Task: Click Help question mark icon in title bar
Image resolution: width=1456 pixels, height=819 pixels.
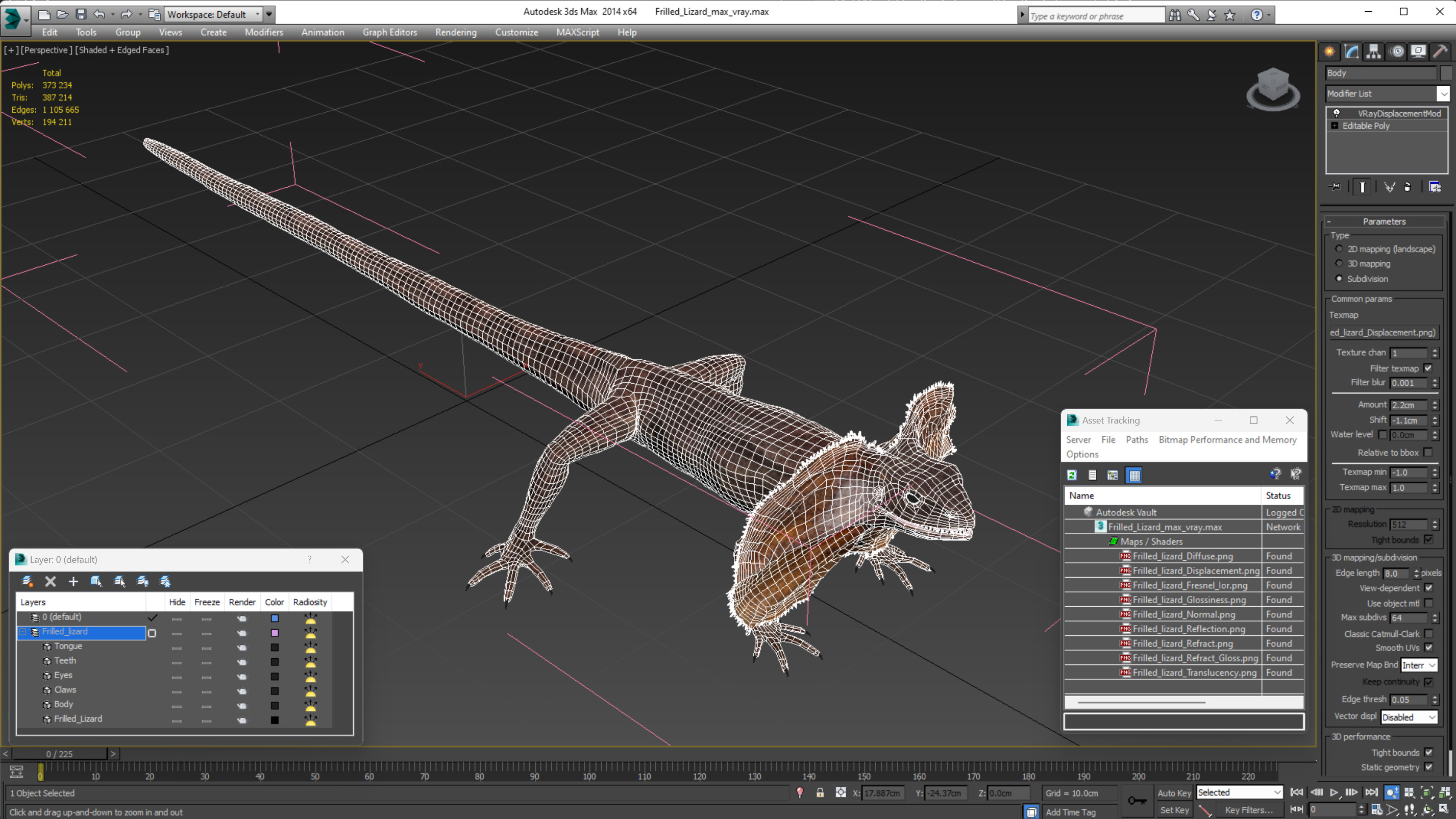Action: point(1256,15)
